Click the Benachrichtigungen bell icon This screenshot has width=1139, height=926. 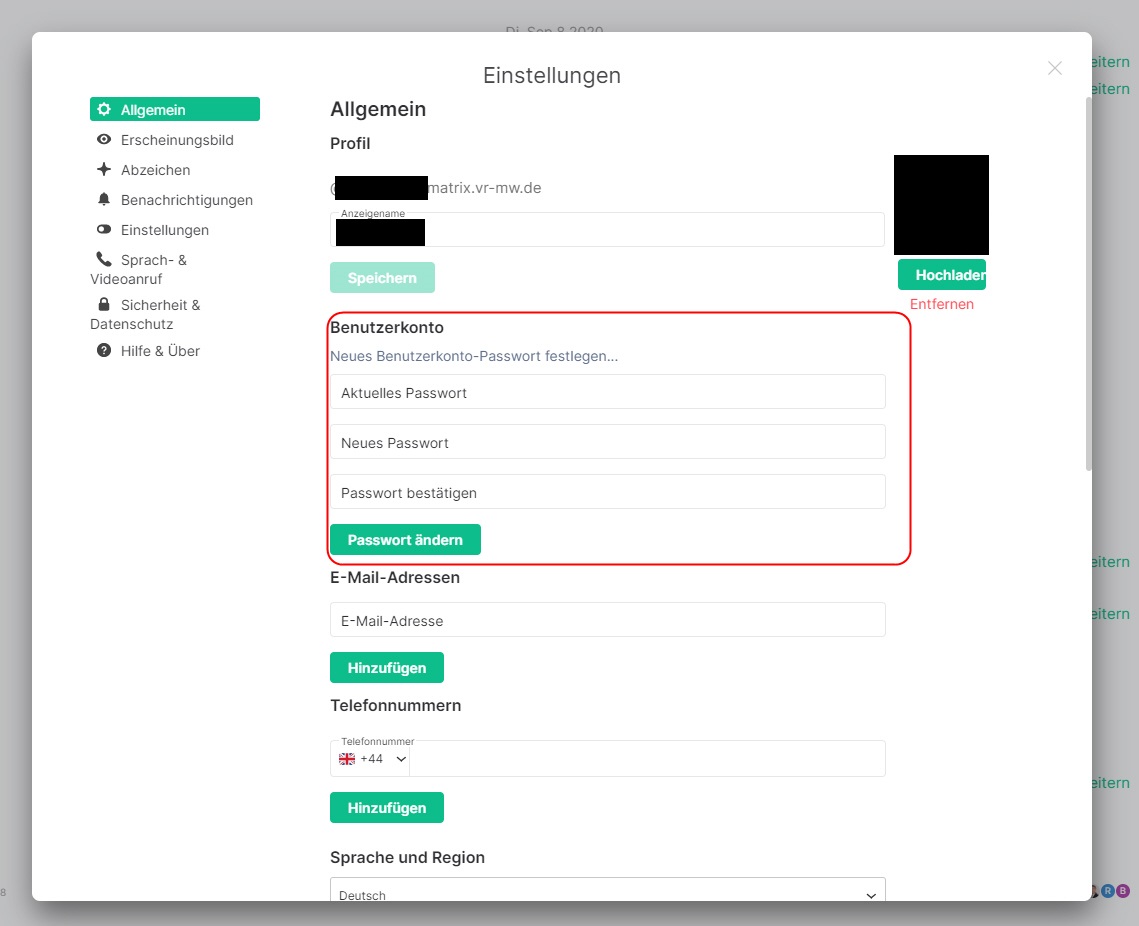pyautogui.click(x=105, y=200)
